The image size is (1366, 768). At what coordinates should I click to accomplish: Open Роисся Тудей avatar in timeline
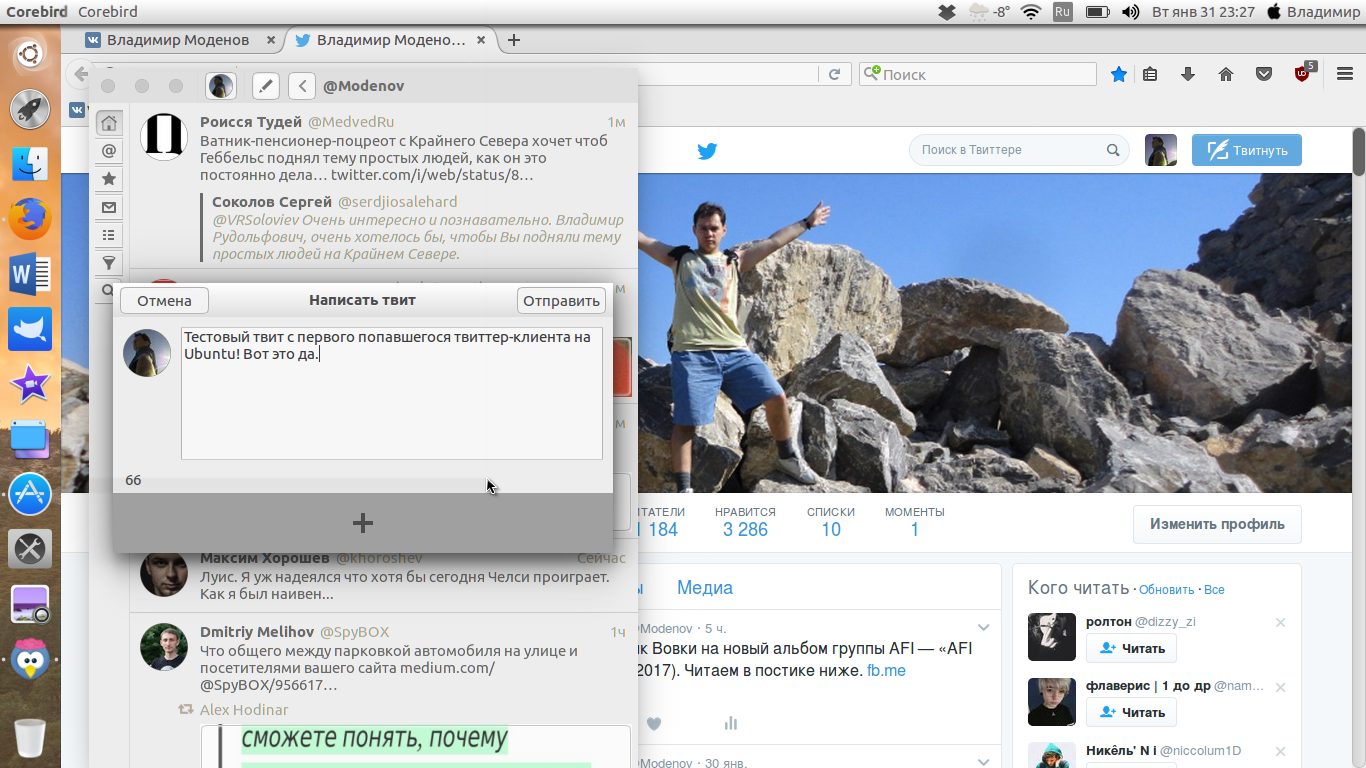[164, 136]
